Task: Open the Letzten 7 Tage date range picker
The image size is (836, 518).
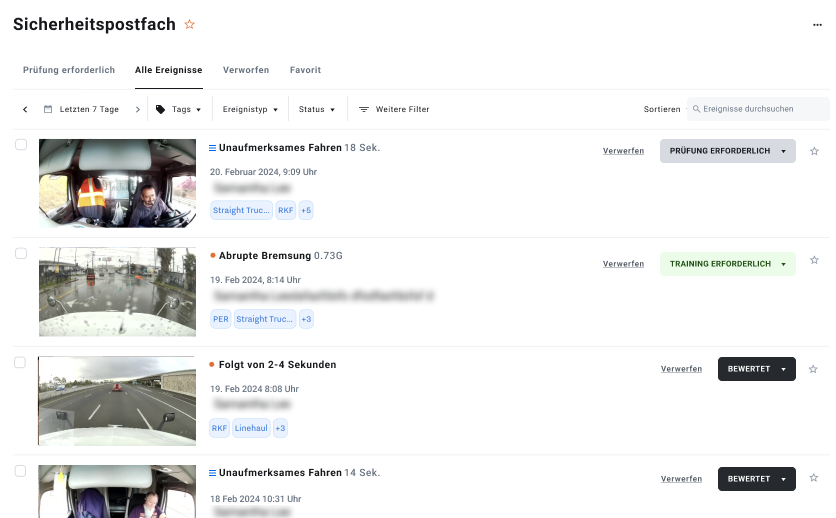Action: pyautogui.click(x=82, y=109)
